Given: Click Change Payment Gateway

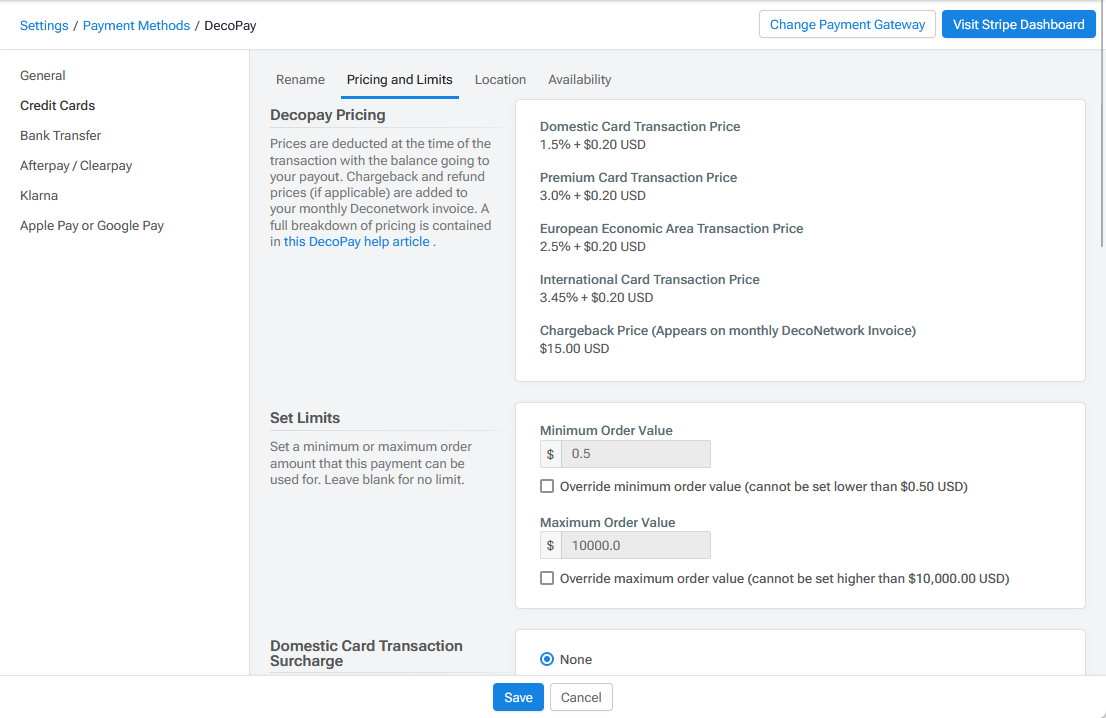Looking at the screenshot, I should (x=847, y=24).
